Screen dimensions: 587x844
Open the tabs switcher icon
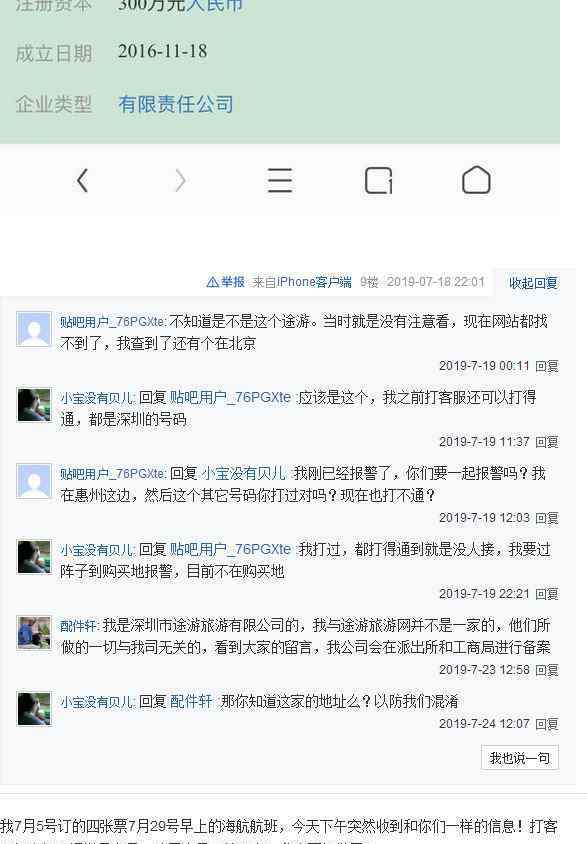tap(378, 180)
